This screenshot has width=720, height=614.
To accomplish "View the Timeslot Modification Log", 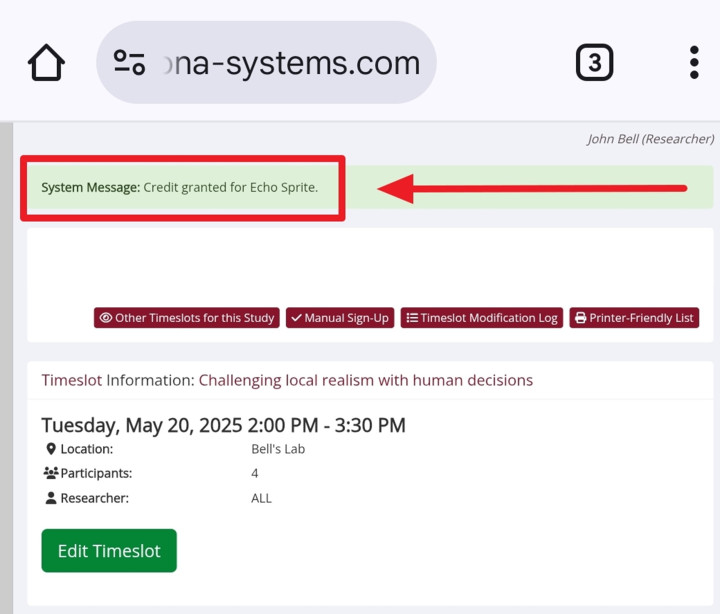I will [x=482, y=318].
